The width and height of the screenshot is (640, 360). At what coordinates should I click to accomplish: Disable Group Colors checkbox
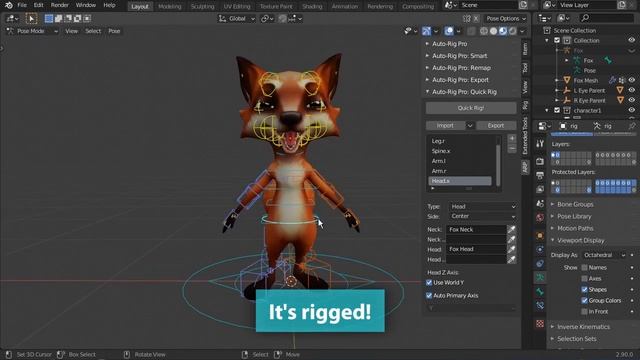(x=584, y=300)
